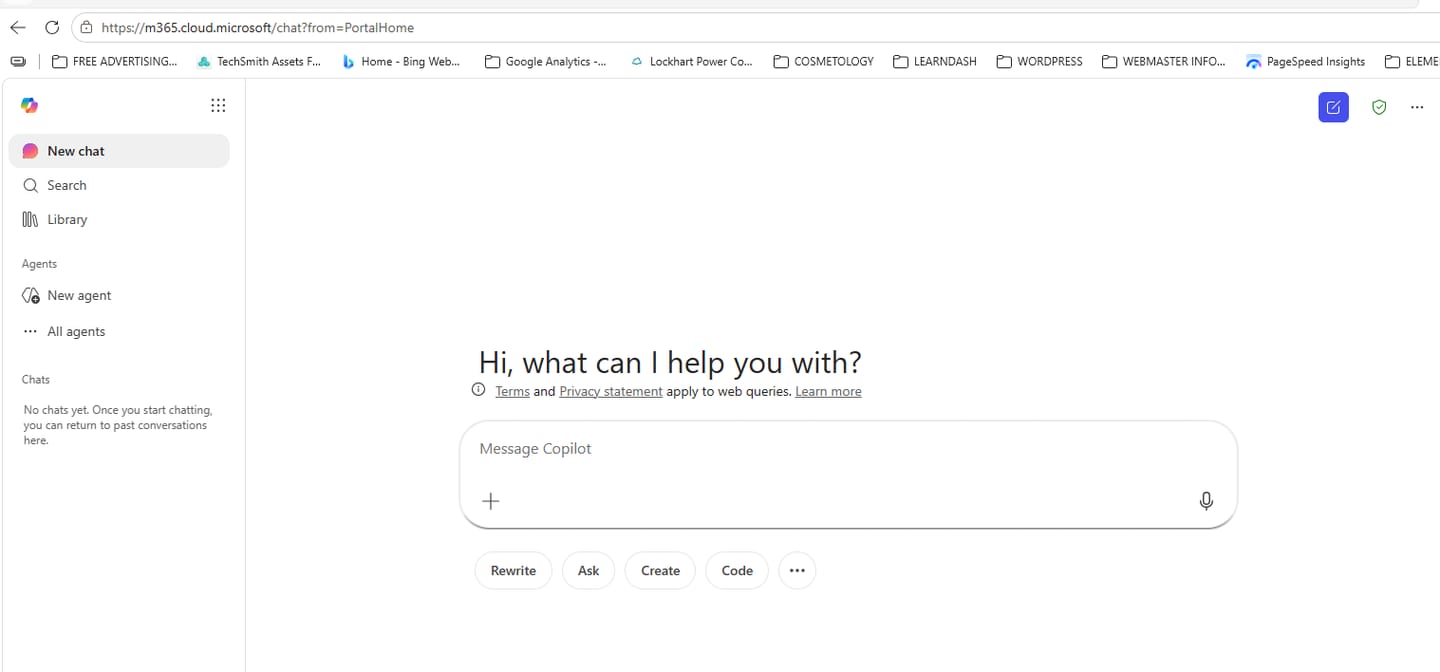Open FREE ADVERTISING bookmark folder
Viewport: 1440px width, 672px height.
click(x=114, y=61)
